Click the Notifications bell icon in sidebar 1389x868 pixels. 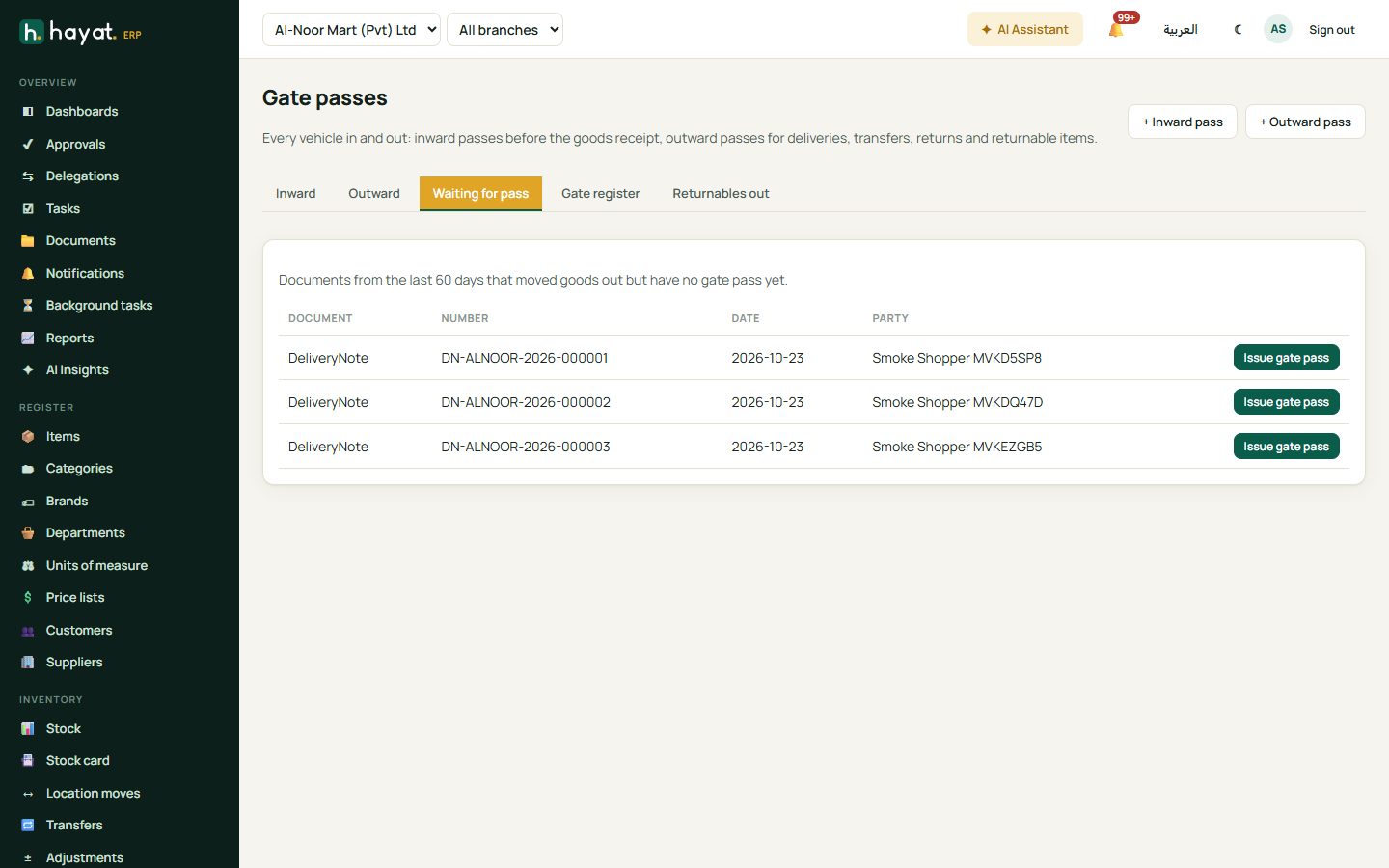coord(28,274)
